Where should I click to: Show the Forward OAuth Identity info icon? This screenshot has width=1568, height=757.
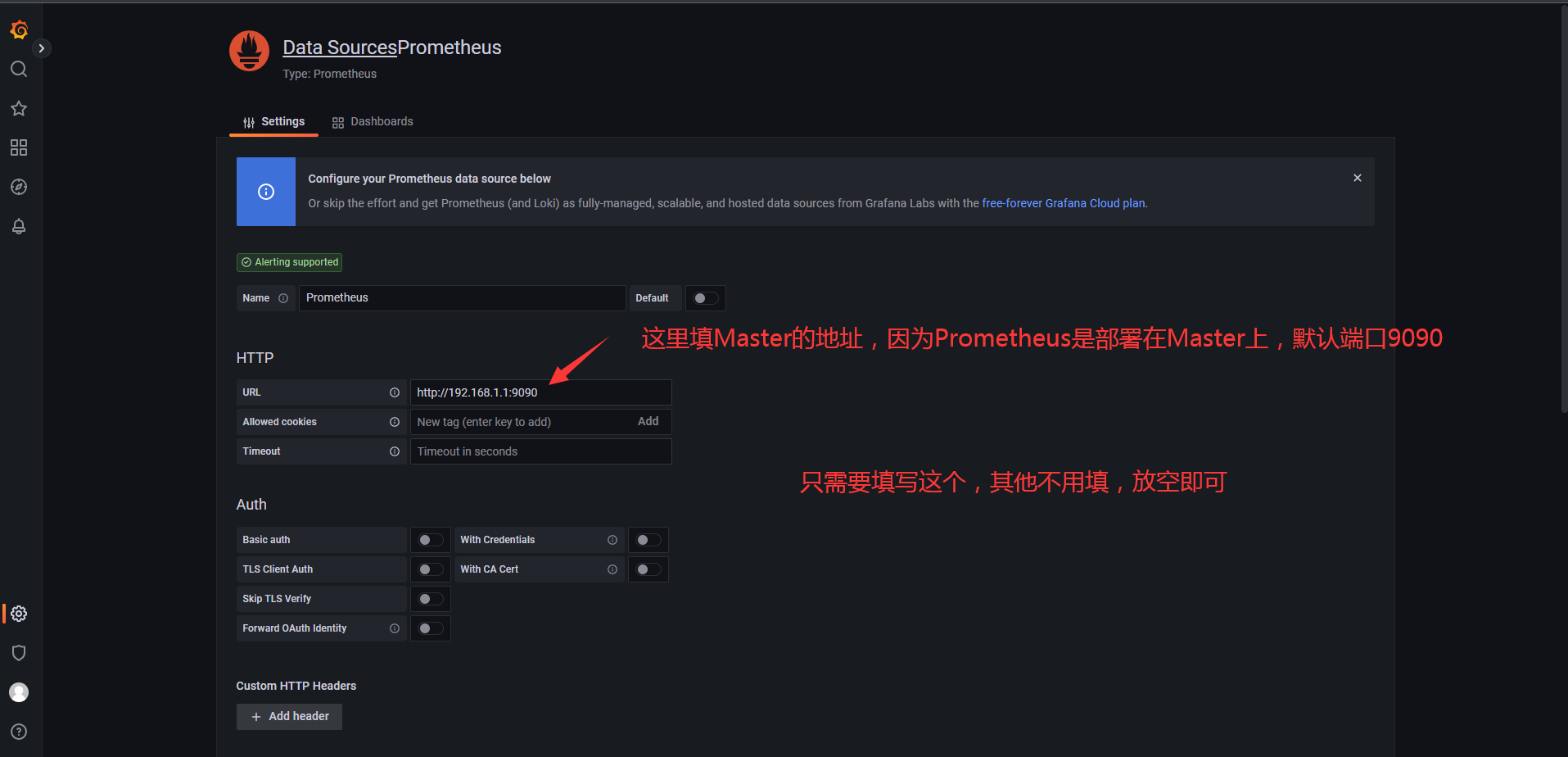[395, 628]
